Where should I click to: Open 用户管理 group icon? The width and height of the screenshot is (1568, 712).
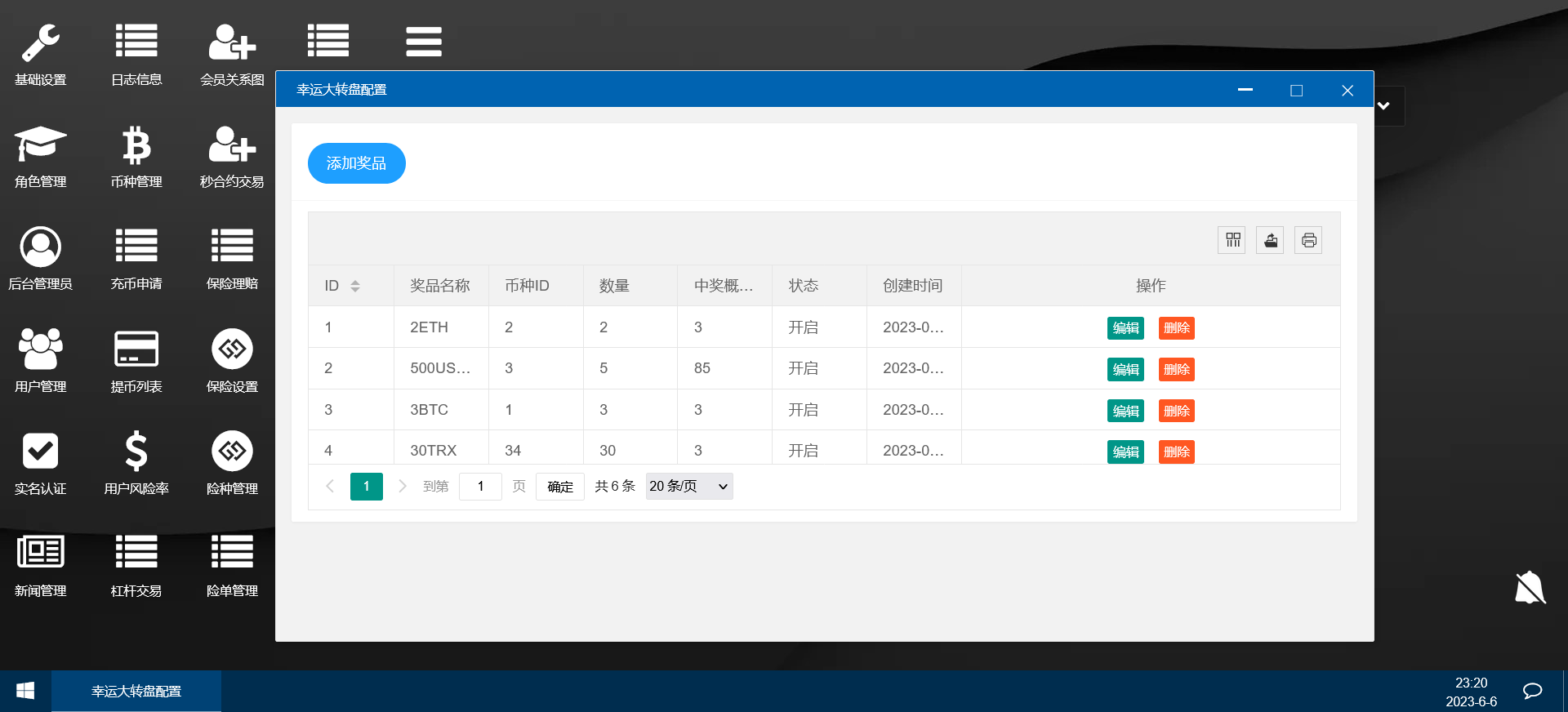(40, 349)
